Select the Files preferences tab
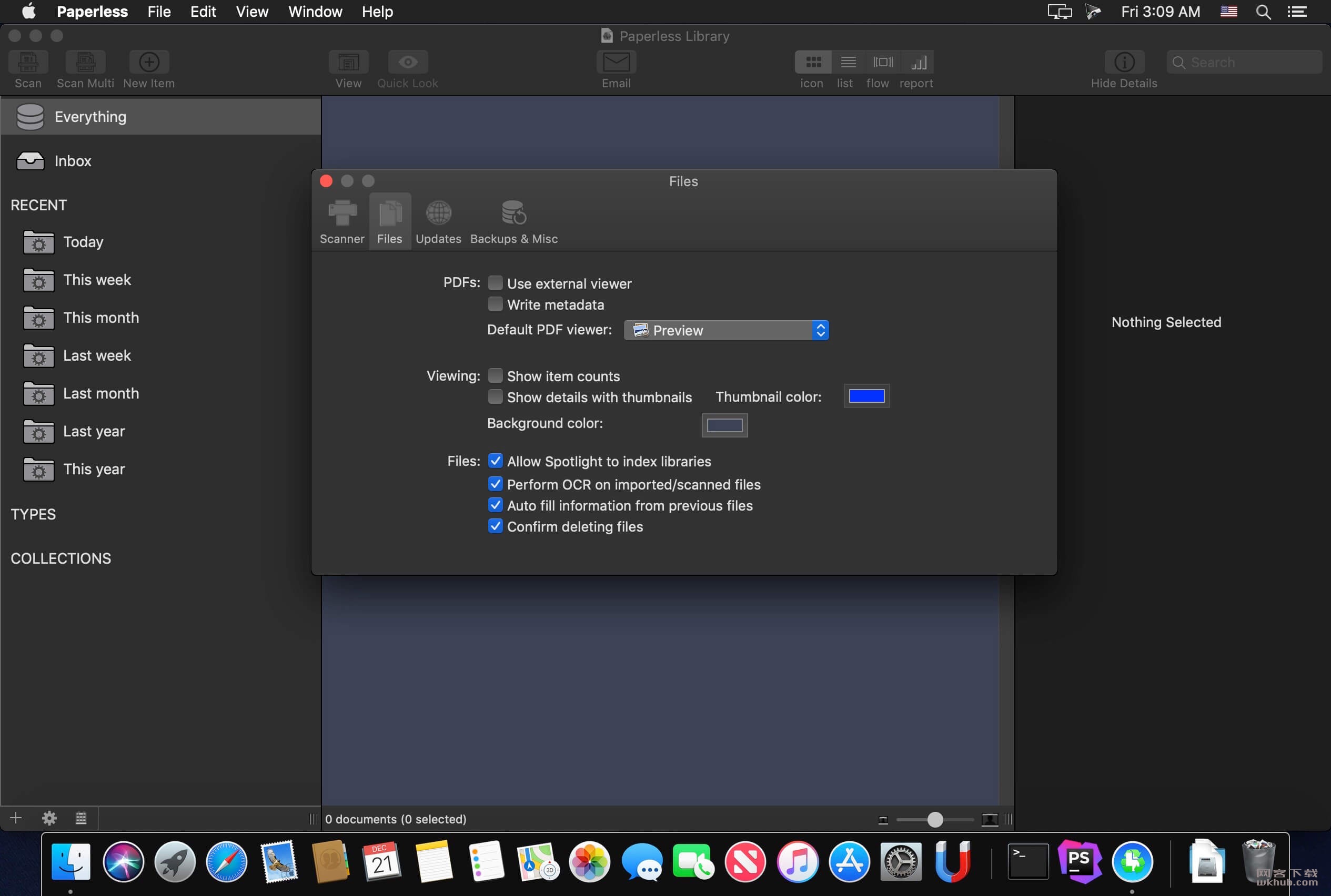This screenshot has width=1331, height=896. 389,222
